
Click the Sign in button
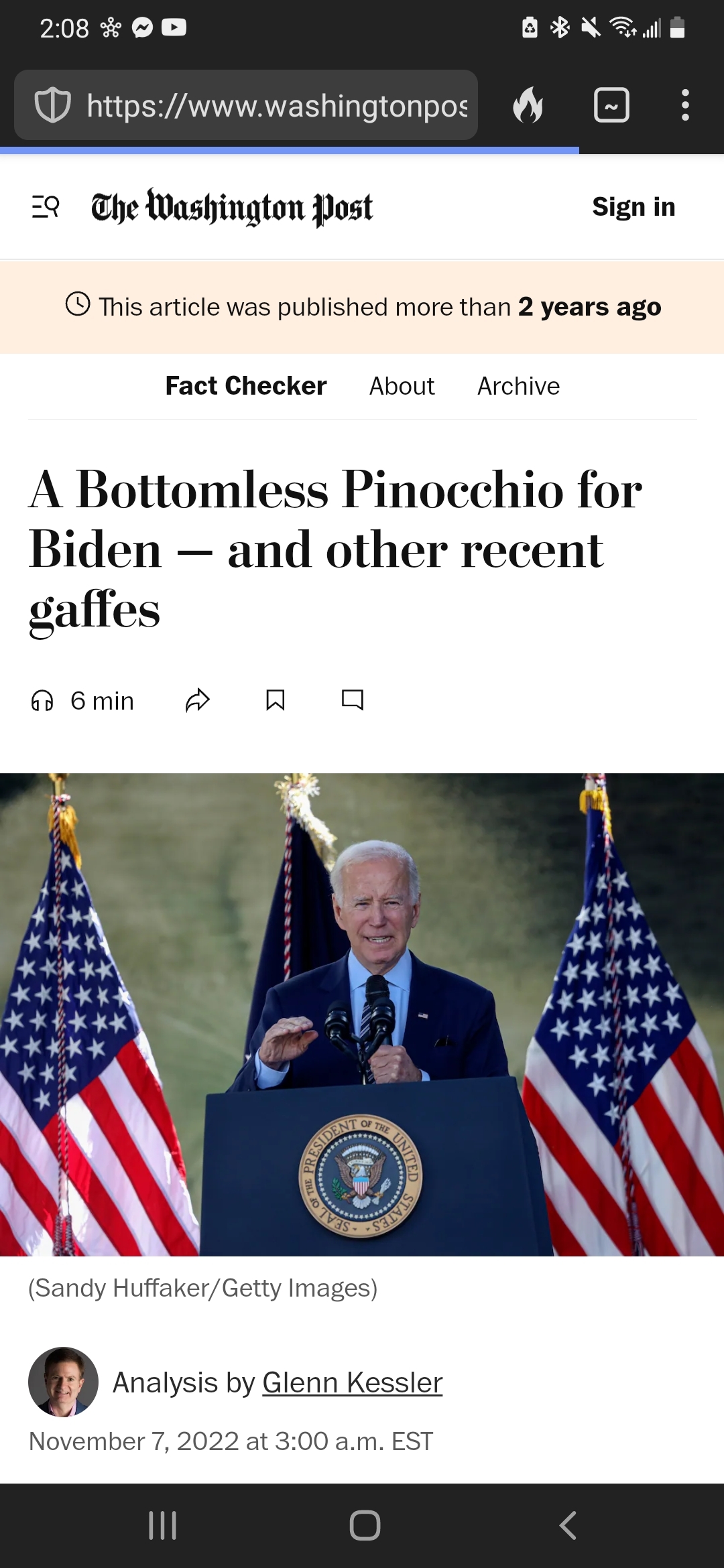[x=633, y=207]
